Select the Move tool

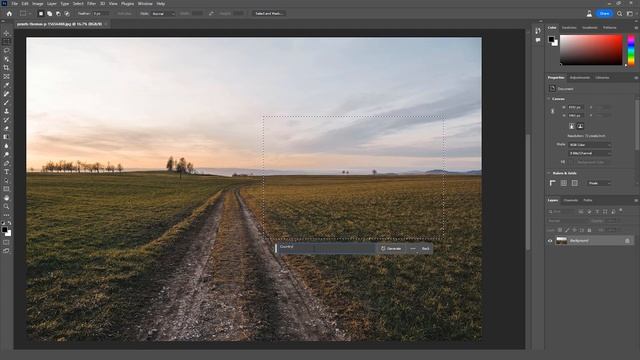click(6, 33)
